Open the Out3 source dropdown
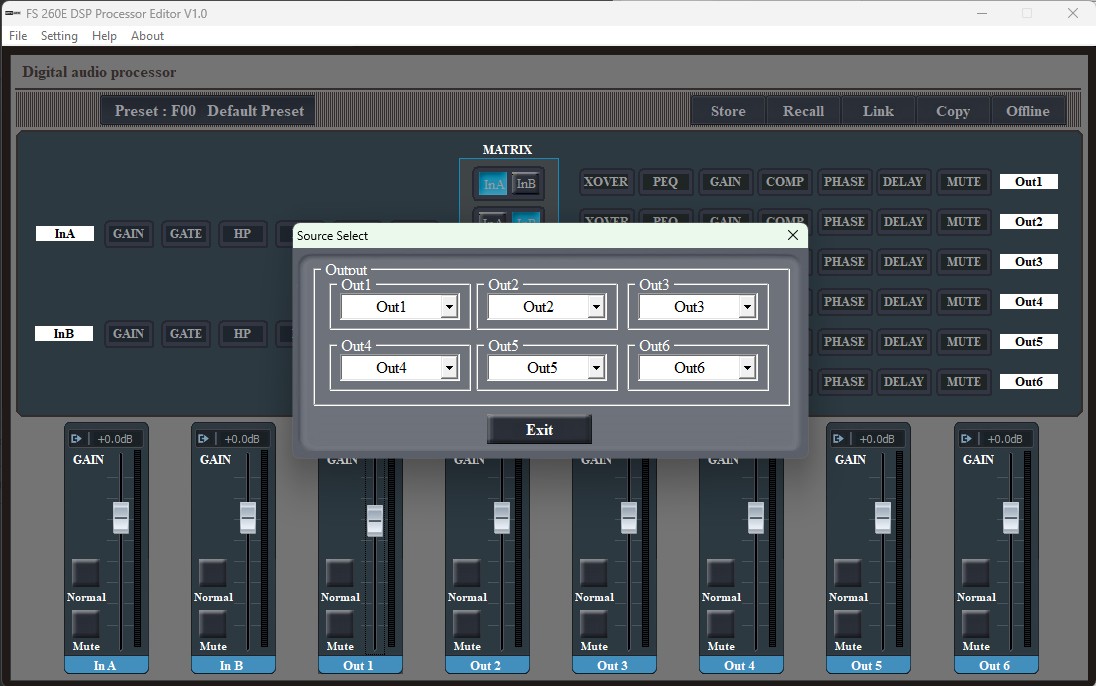The width and height of the screenshot is (1096, 686). point(747,306)
